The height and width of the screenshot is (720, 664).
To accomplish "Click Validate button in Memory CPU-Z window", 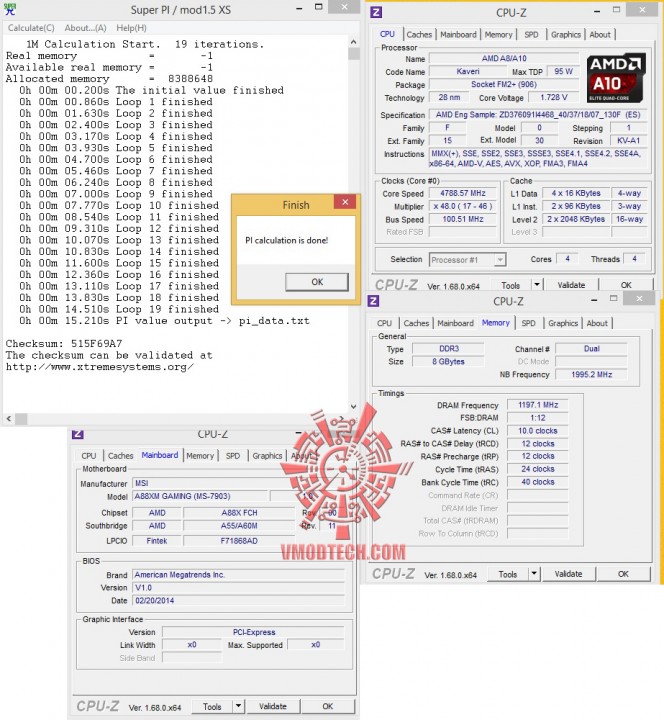I will tap(568, 574).
